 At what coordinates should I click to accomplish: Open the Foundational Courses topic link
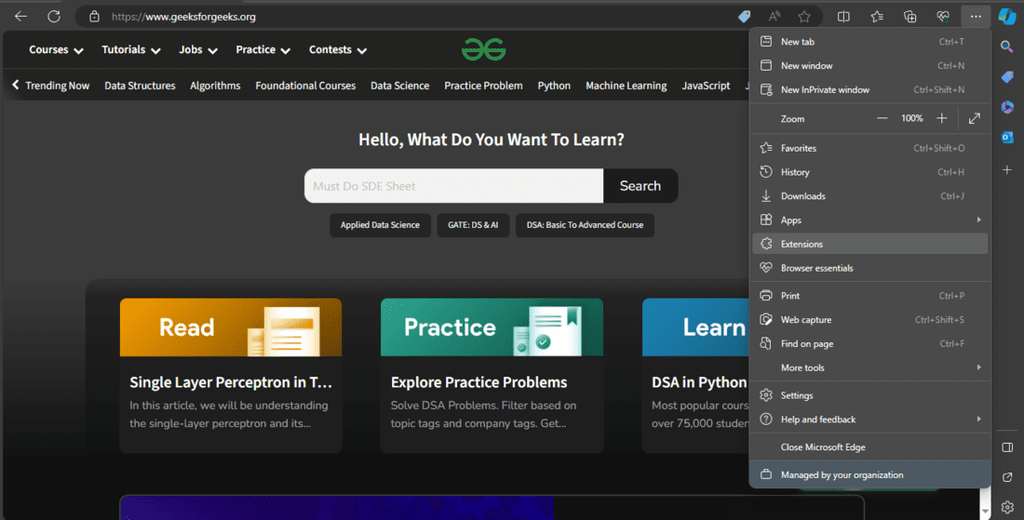(x=305, y=86)
